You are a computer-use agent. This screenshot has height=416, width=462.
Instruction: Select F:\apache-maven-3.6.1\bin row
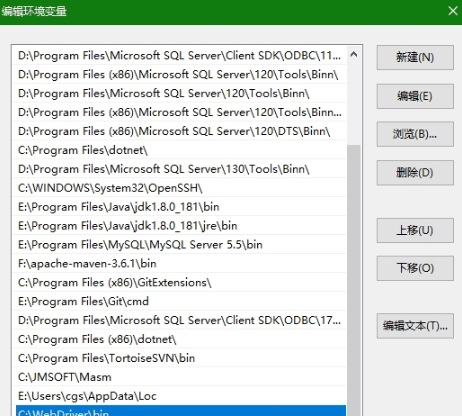point(180,264)
